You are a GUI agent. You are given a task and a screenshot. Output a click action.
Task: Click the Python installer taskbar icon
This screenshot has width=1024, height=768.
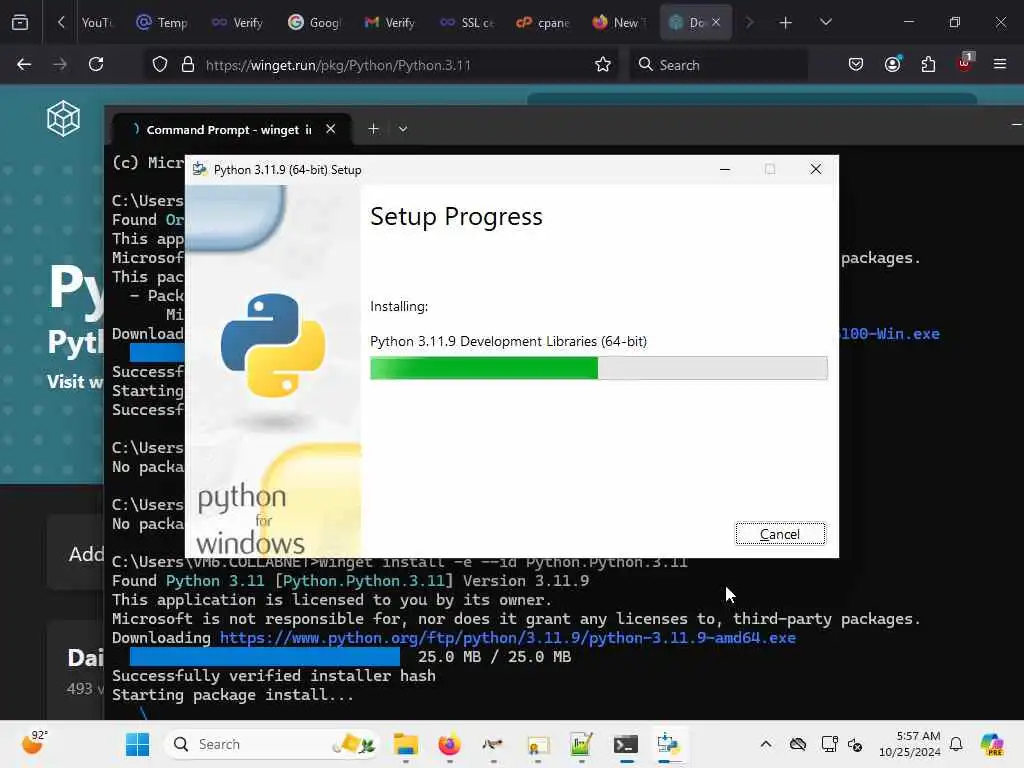(668, 744)
